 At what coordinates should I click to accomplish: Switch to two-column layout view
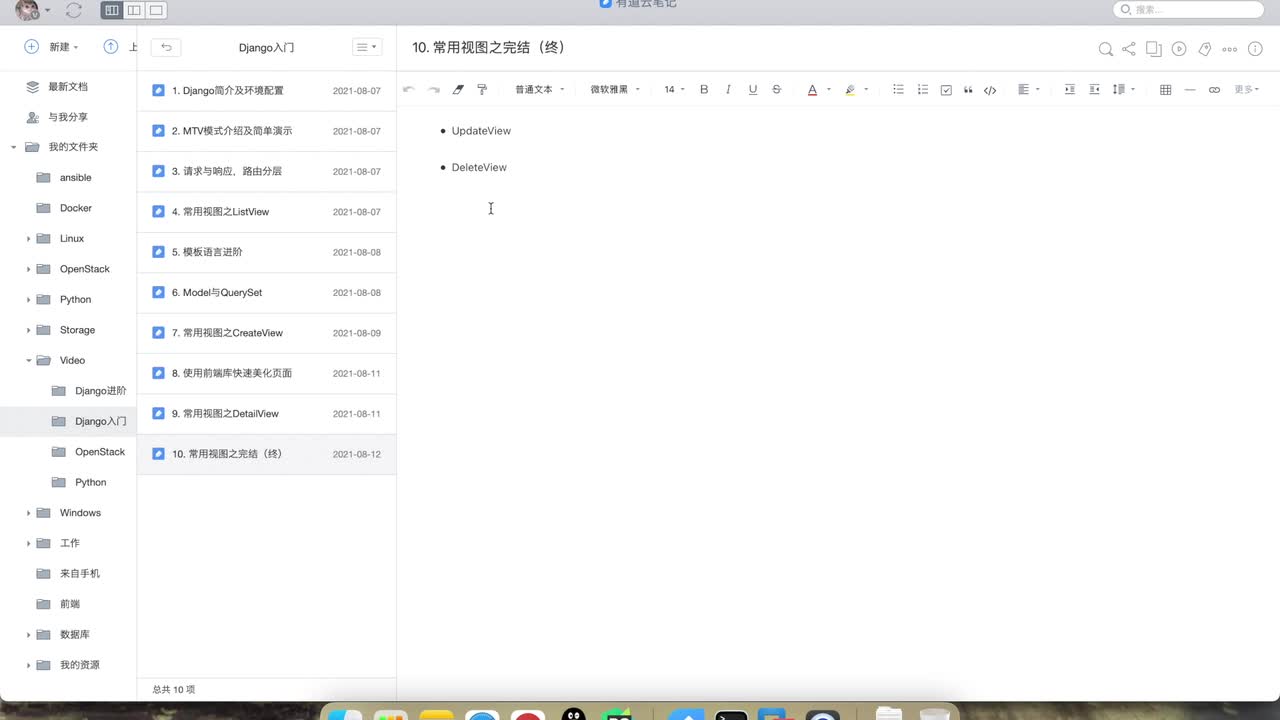[134, 10]
